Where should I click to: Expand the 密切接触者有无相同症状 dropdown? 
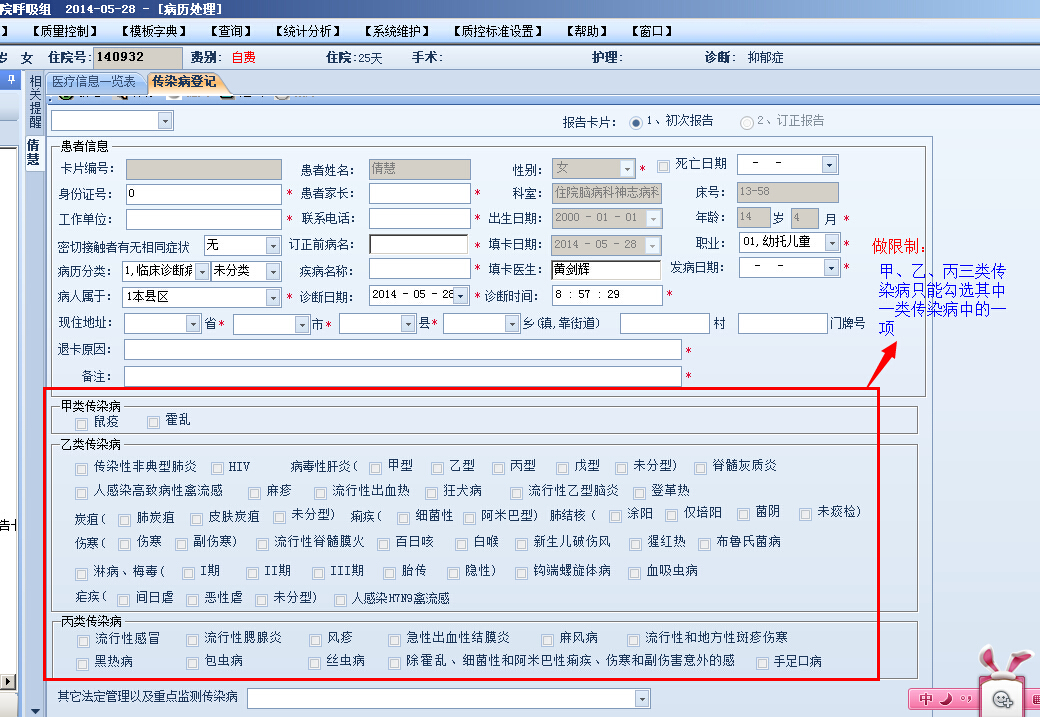(x=273, y=245)
